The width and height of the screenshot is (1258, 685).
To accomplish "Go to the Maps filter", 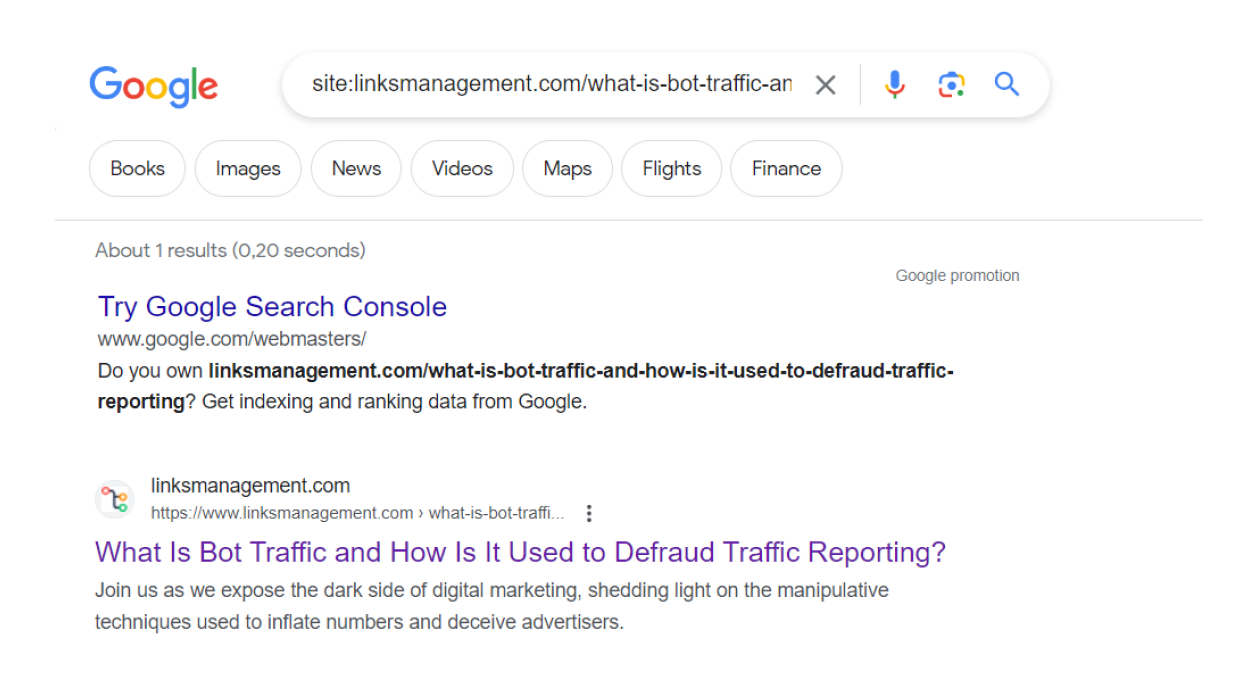I will 567,169.
